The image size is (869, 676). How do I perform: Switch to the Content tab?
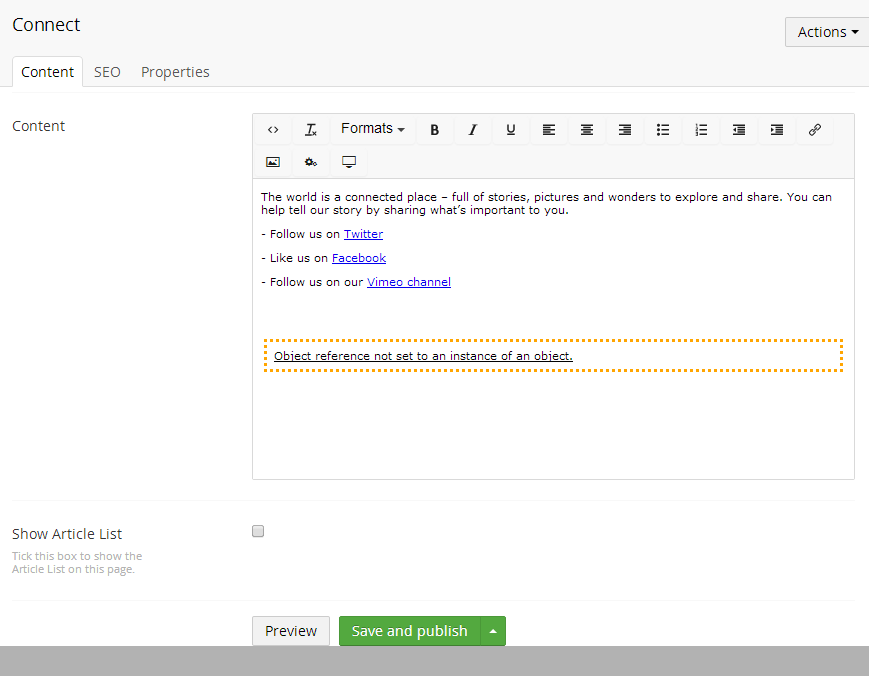point(48,72)
